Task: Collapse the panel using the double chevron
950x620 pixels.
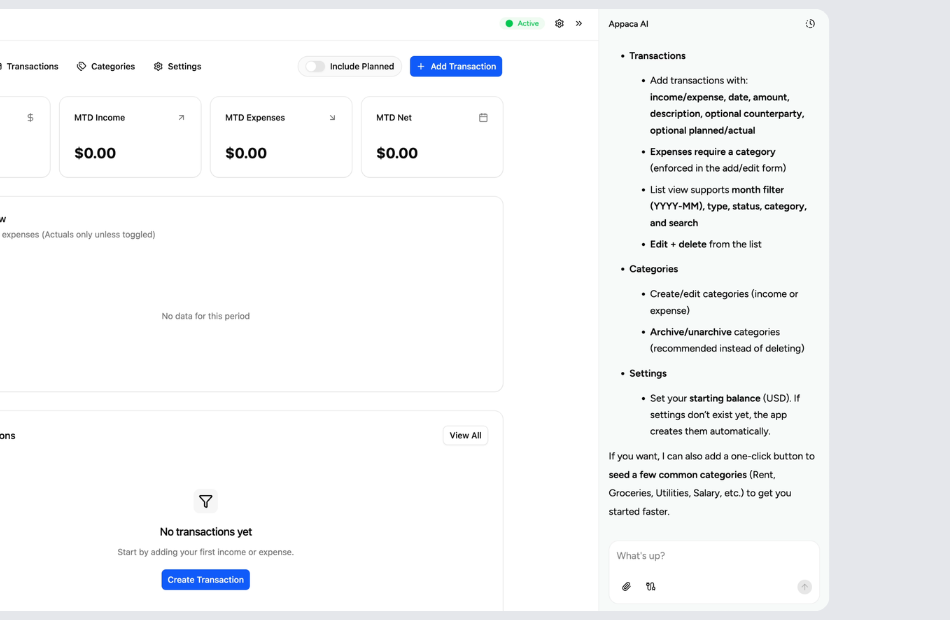Action: (x=580, y=23)
